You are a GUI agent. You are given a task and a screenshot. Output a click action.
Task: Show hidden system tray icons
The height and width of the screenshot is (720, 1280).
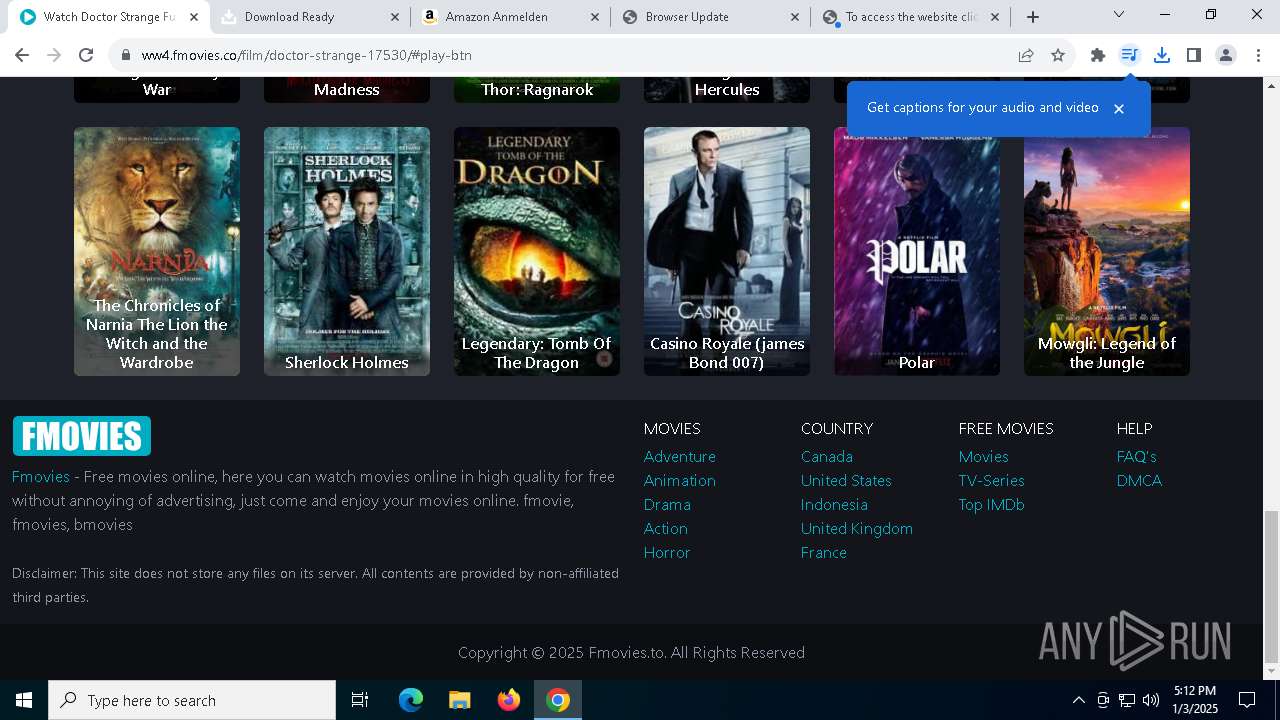pyautogui.click(x=1079, y=700)
